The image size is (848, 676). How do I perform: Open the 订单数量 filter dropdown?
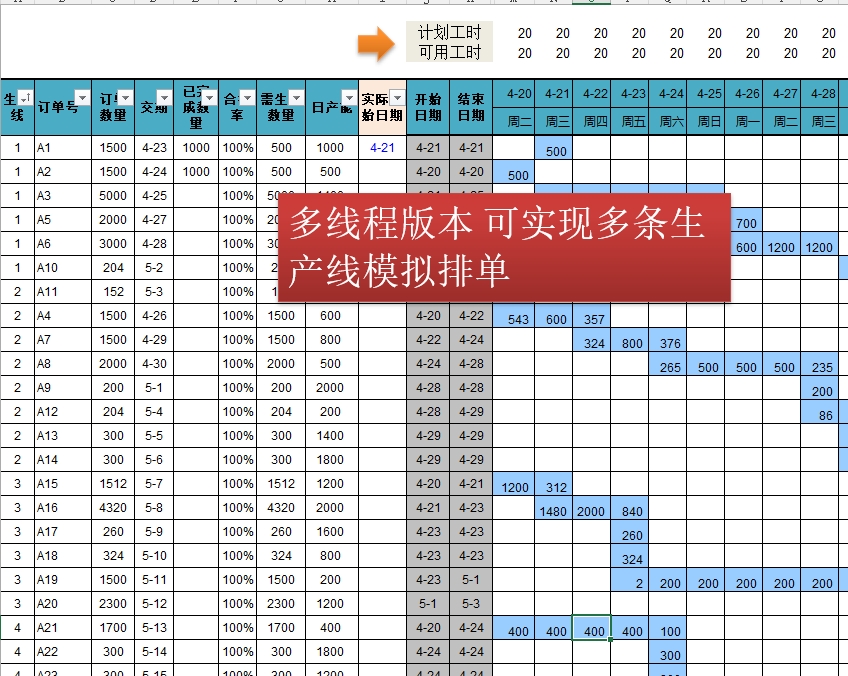click(125, 98)
